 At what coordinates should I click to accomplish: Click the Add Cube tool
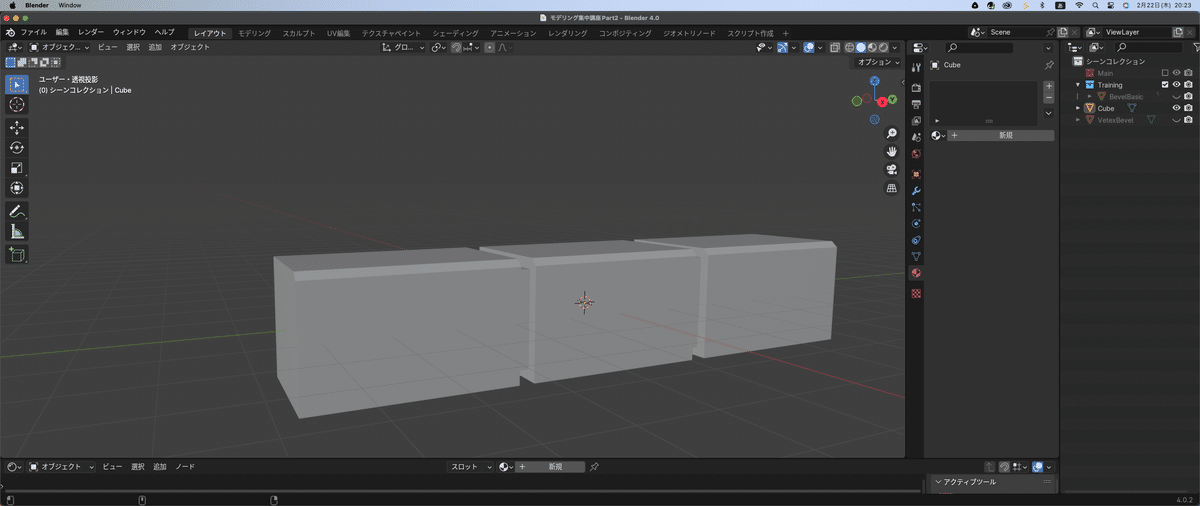point(17,255)
